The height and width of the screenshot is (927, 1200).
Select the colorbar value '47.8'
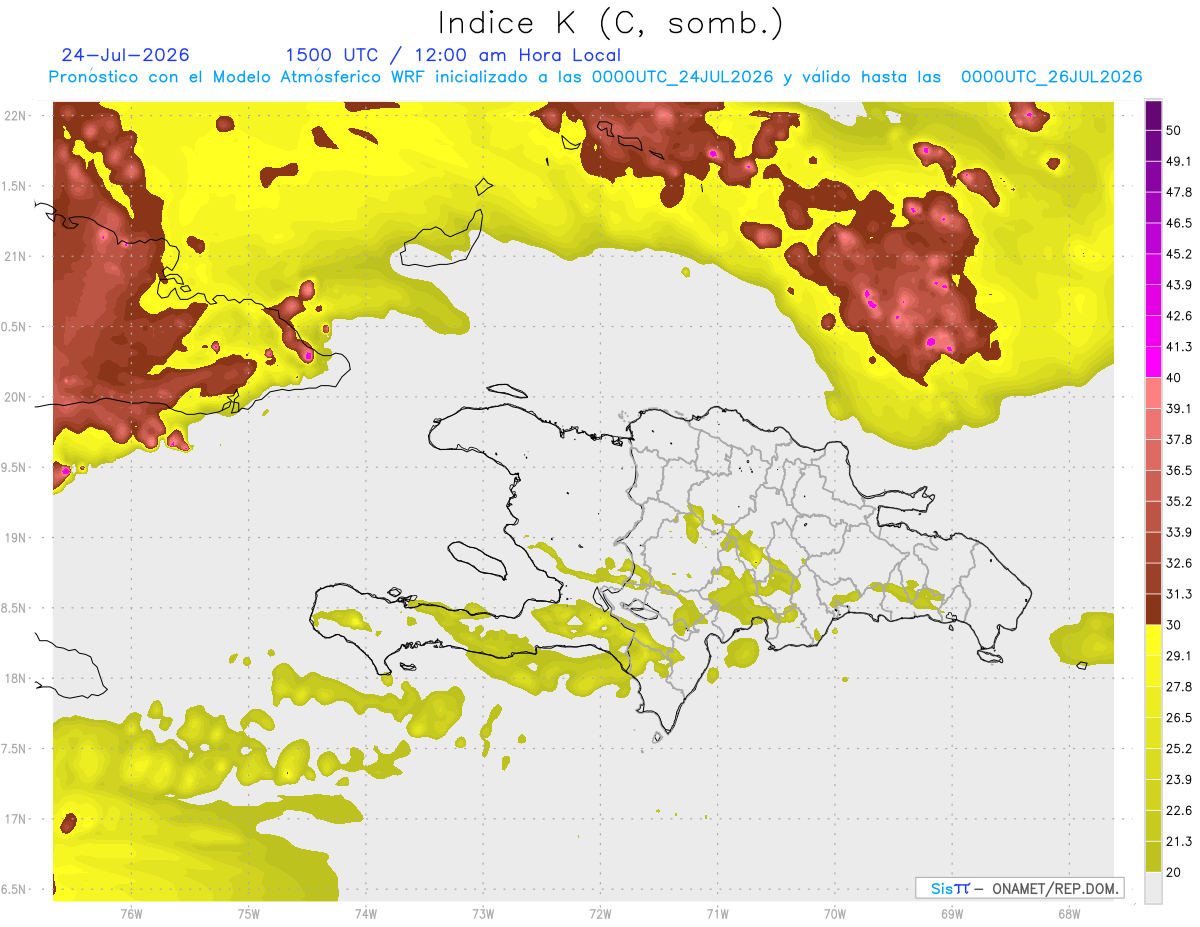coord(1179,192)
